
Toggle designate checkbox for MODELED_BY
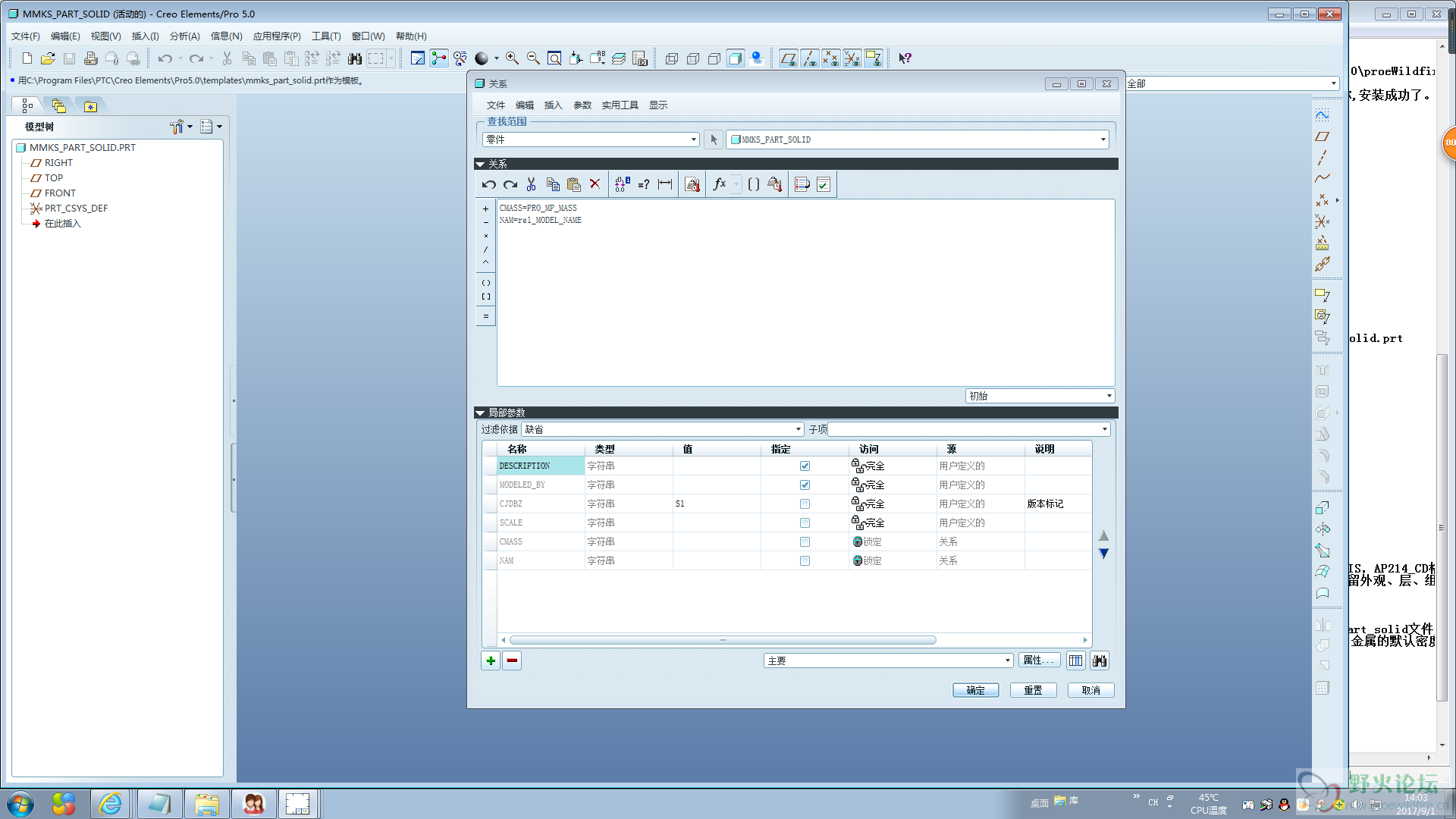[x=805, y=485]
